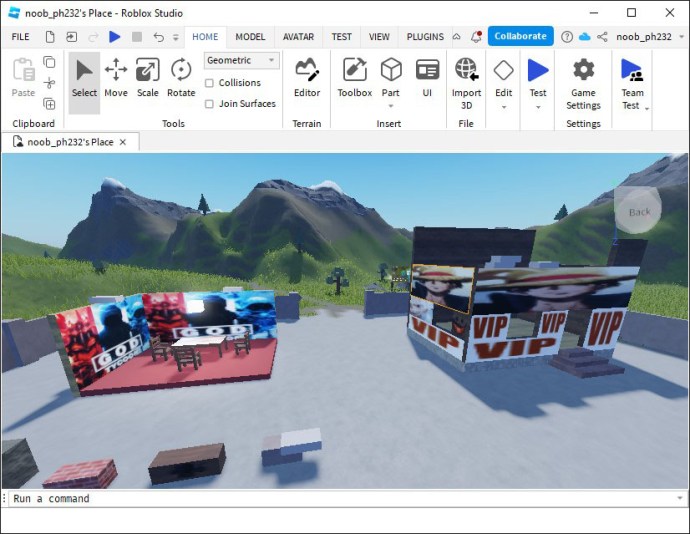Click the Duplicate icon in Clipboard group
Image resolution: width=690 pixels, height=534 pixels.
coord(49,104)
